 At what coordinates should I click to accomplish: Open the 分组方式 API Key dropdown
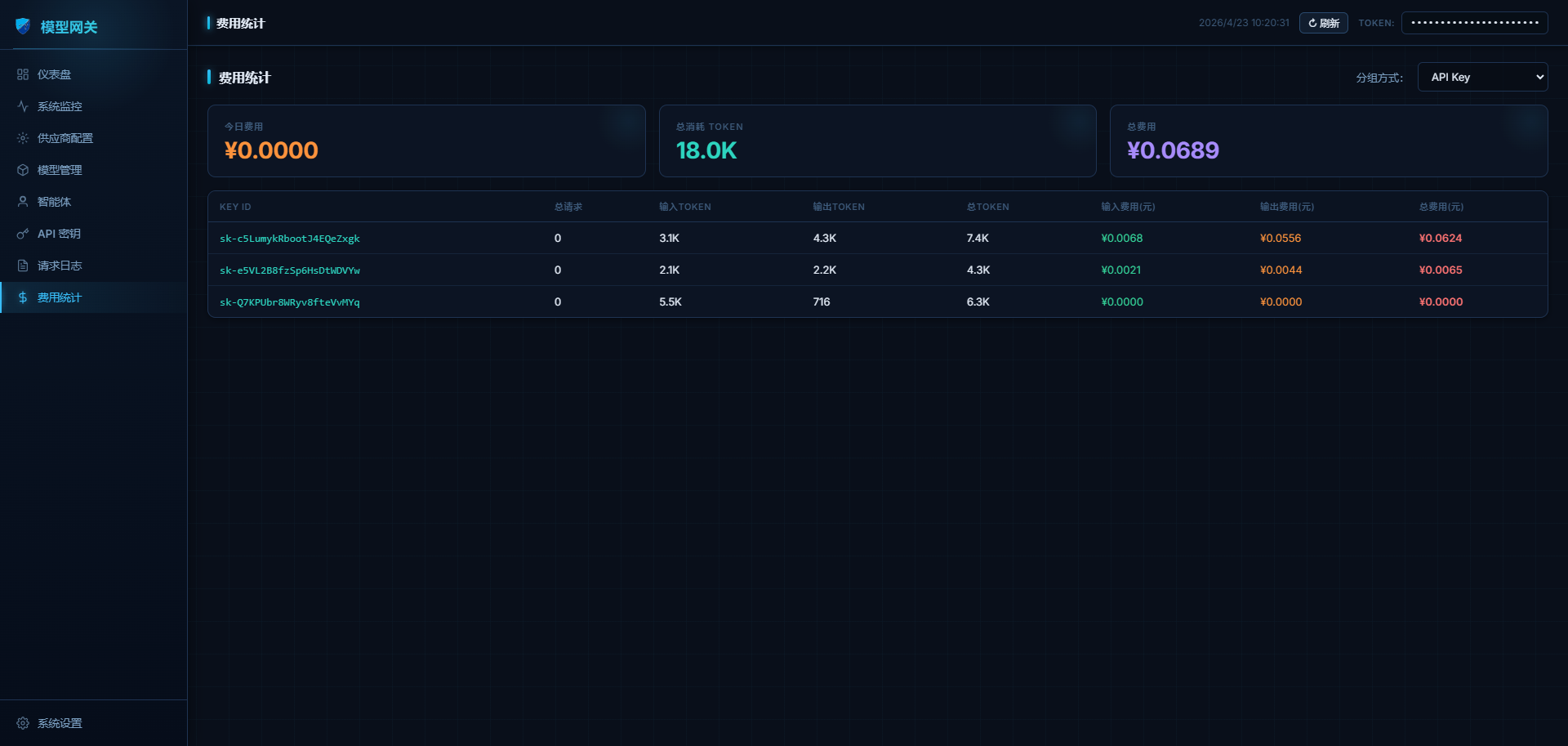1482,77
